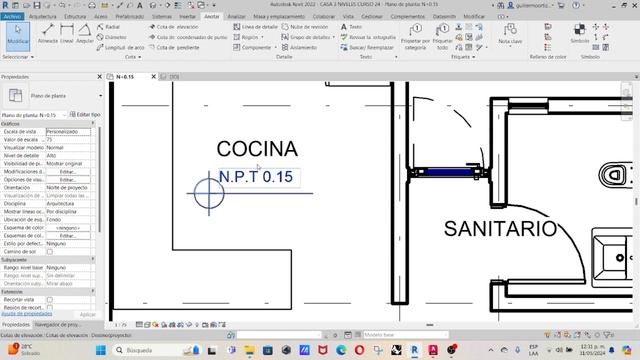Activate Cota de pendiente tool
640x360 pixels.
(x=174, y=47)
